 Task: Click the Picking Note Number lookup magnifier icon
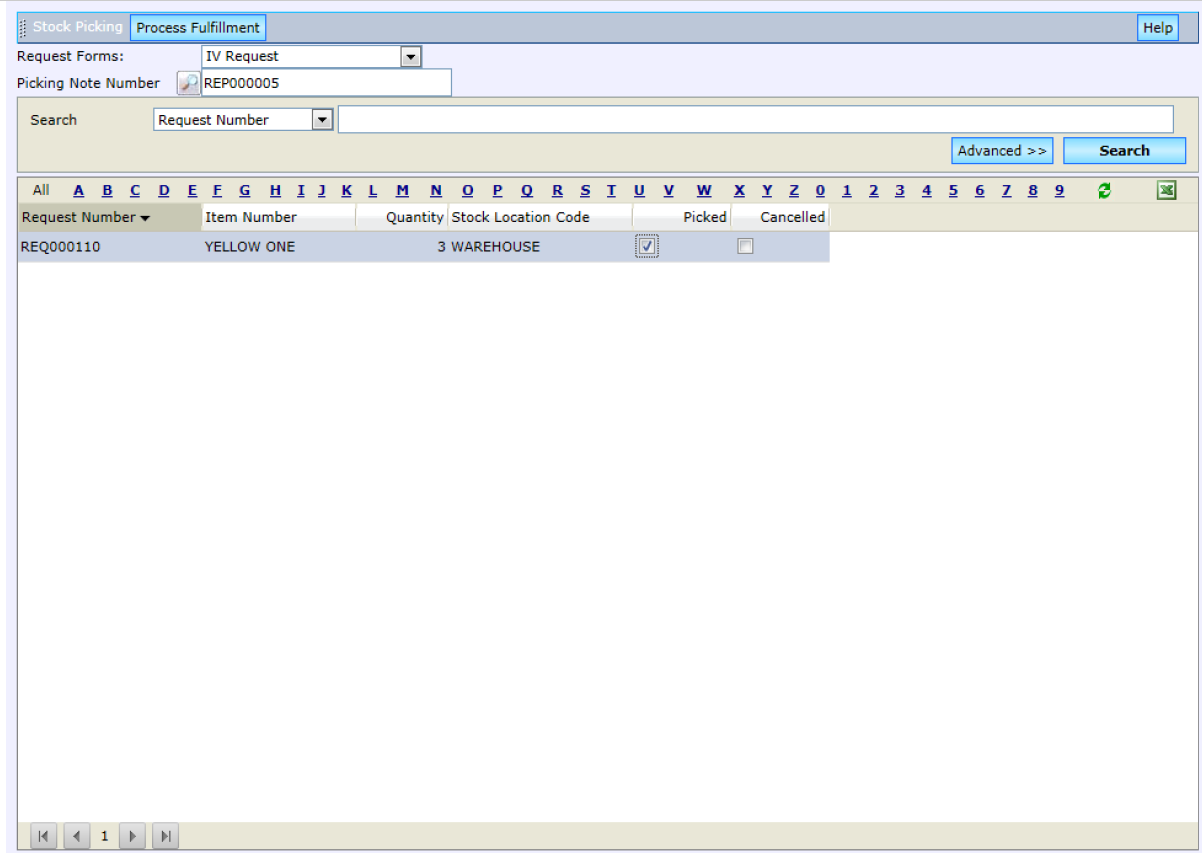[x=188, y=84]
